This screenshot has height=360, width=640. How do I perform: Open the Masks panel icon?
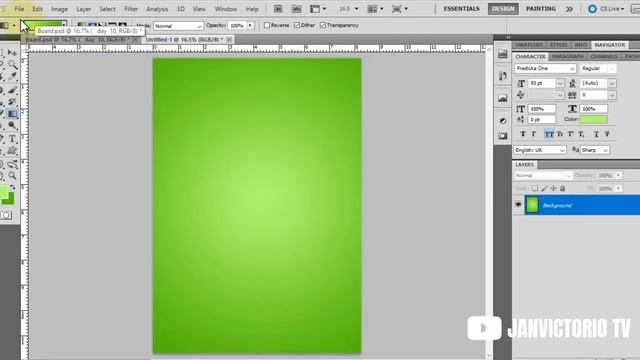click(502, 136)
